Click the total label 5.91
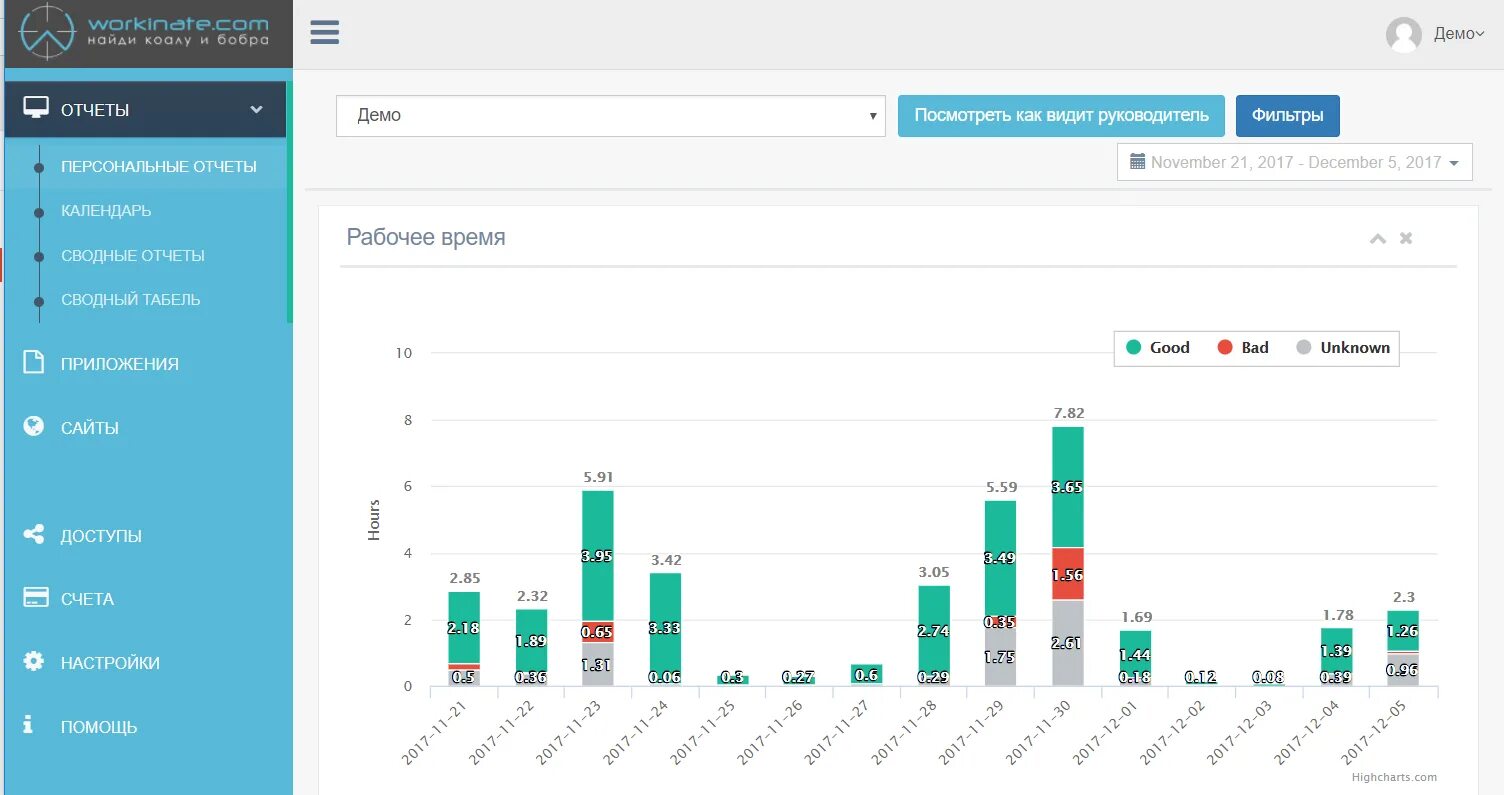Image resolution: width=1504 pixels, height=795 pixels. click(x=598, y=477)
